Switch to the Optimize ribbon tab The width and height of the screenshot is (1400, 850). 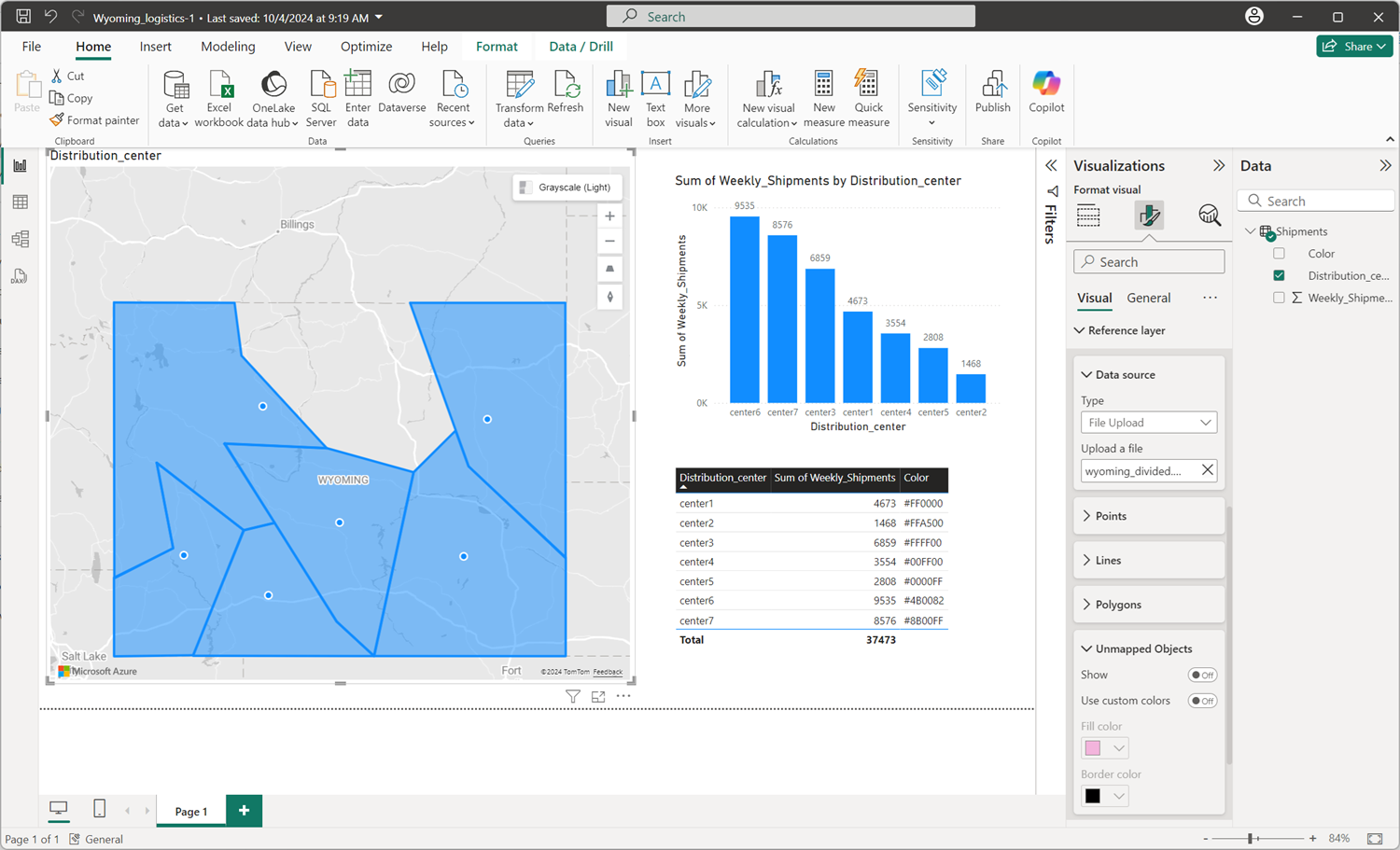(x=366, y=46)
